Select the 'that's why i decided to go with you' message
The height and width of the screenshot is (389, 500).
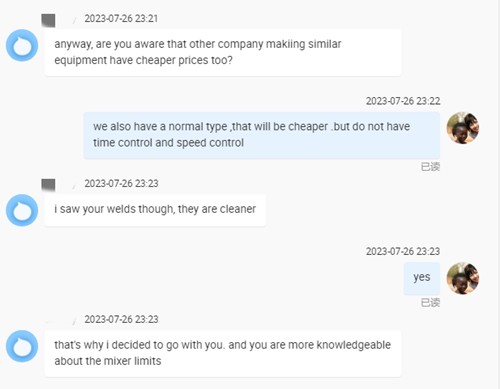coord(223,353)
